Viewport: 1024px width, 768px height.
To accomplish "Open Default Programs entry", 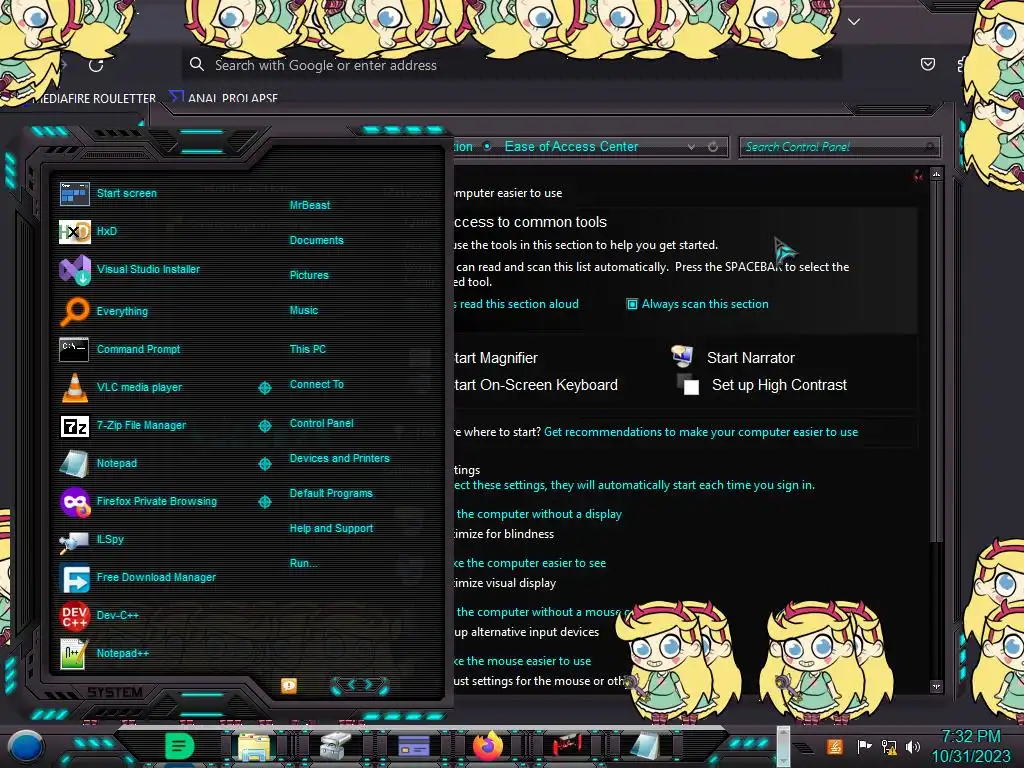I will point(330,494).
